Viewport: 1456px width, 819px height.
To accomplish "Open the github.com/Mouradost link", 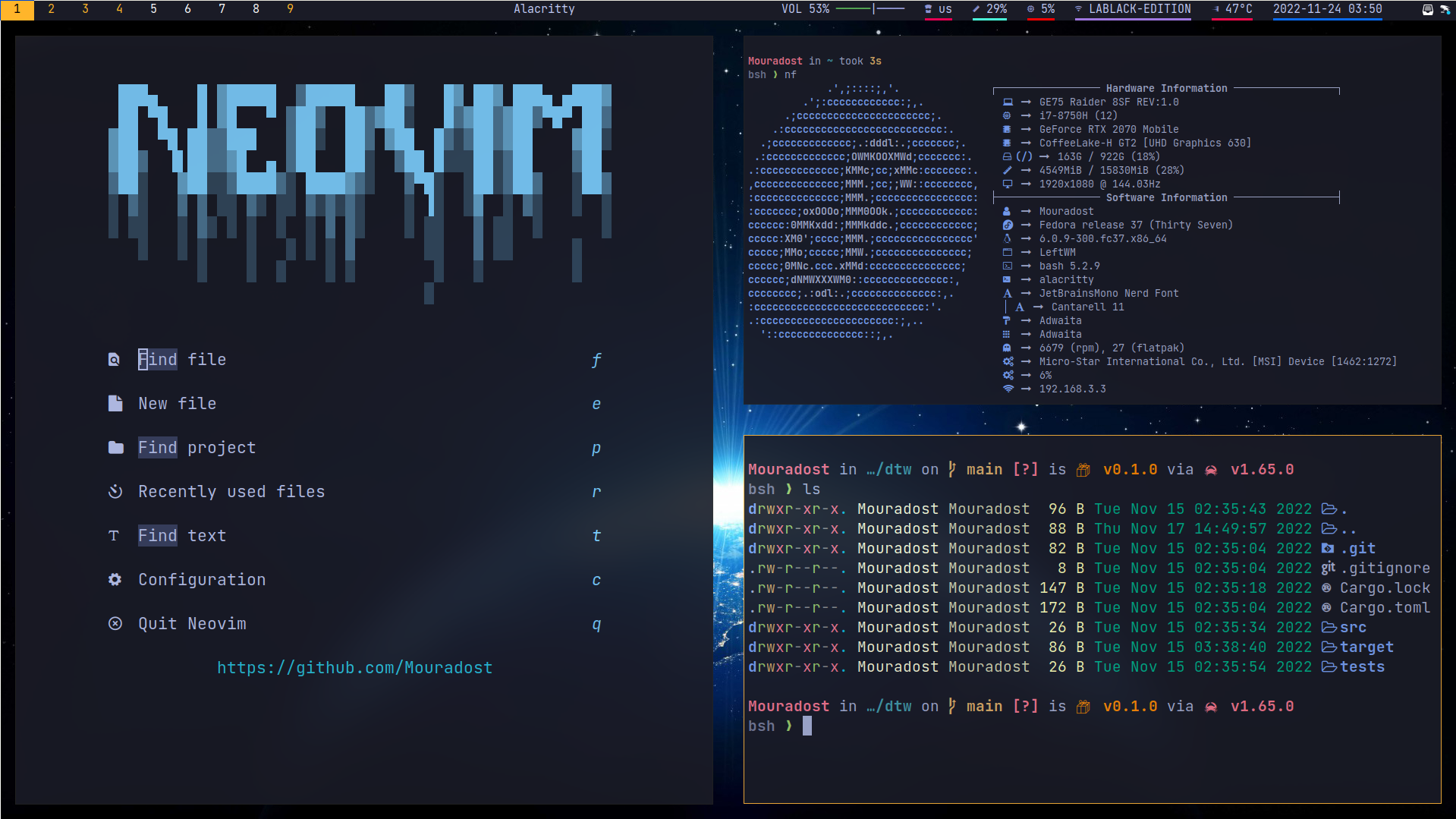I will point(355,668).
